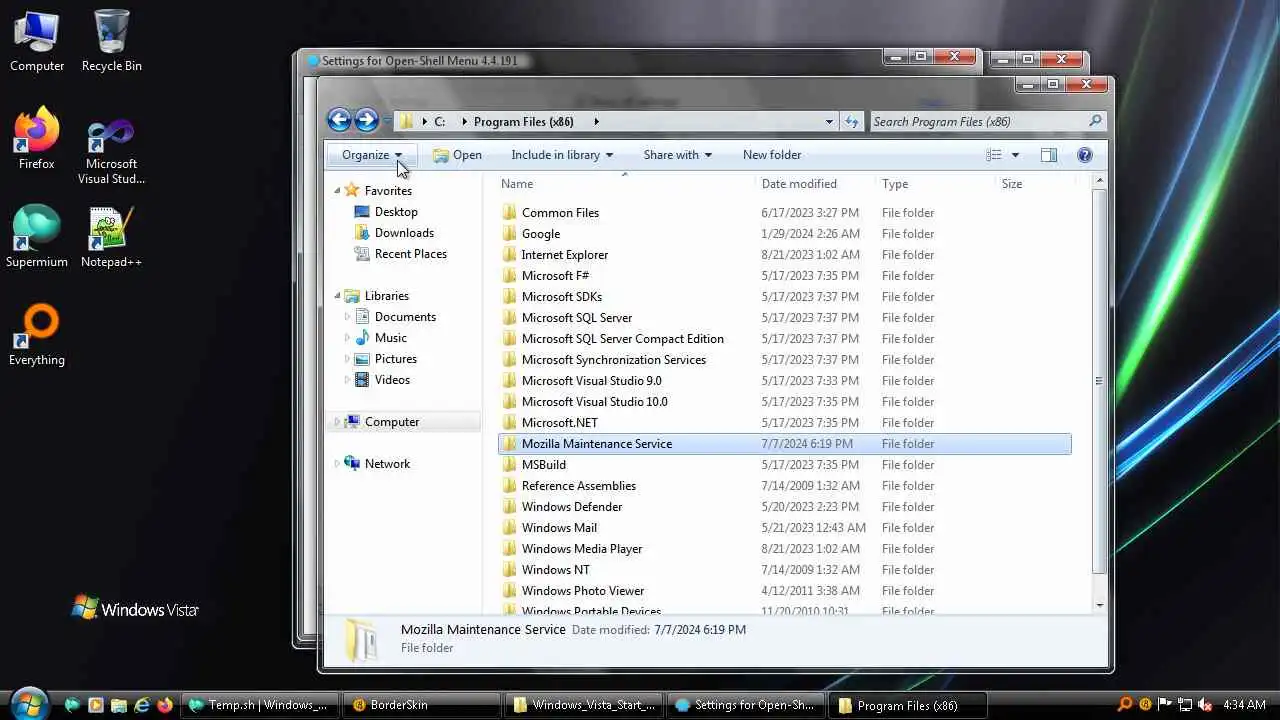Sort by the Type column header
Image resolution: width=1280 pixels, height=720 pixels.
936,184
